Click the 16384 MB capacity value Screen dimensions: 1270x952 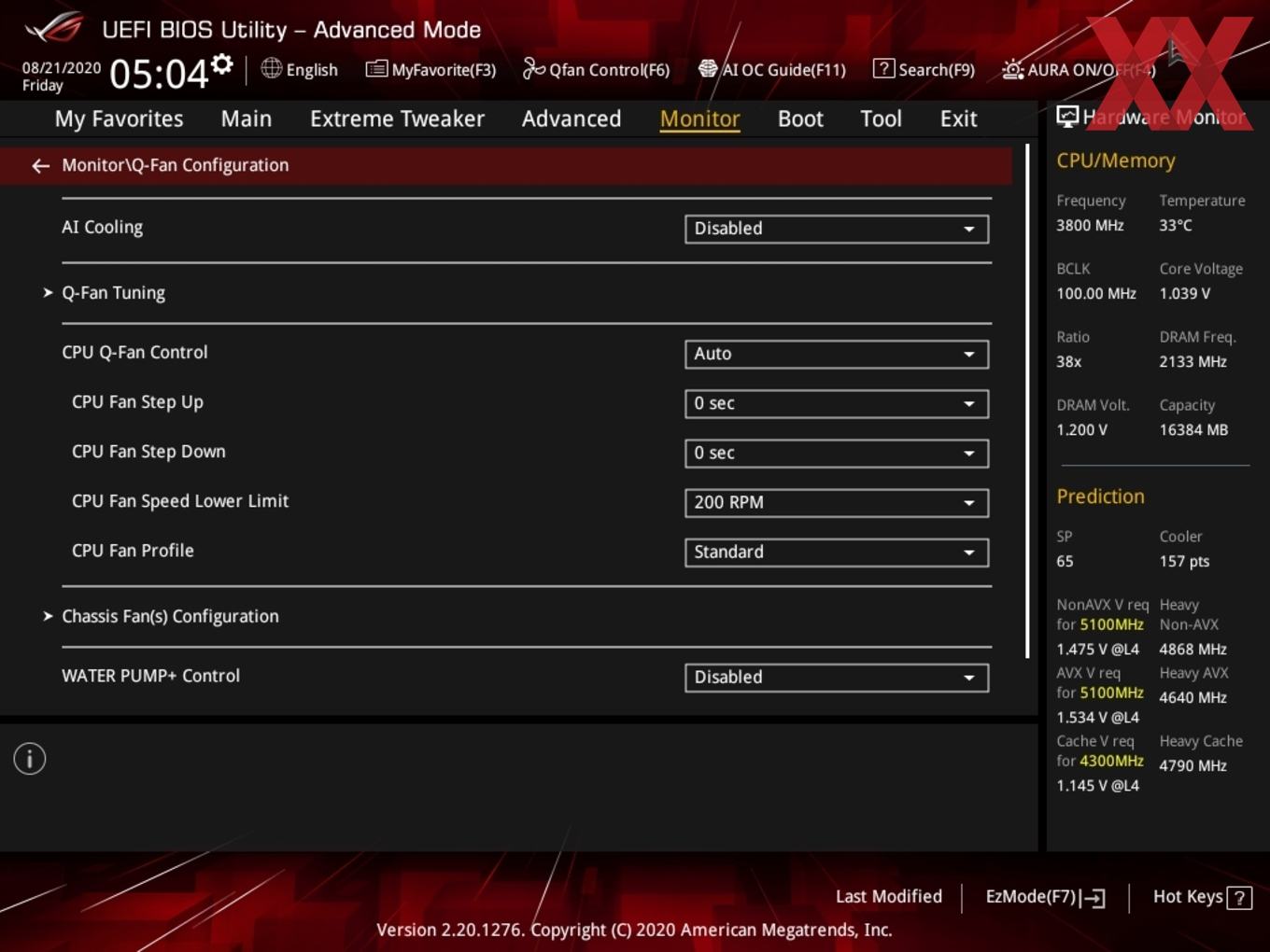[1193, 430]
